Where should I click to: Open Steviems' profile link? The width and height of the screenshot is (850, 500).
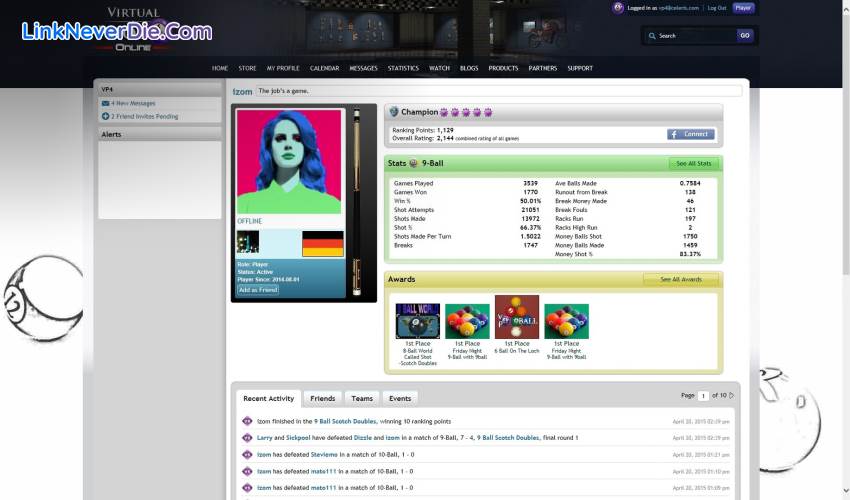point(324,454)
